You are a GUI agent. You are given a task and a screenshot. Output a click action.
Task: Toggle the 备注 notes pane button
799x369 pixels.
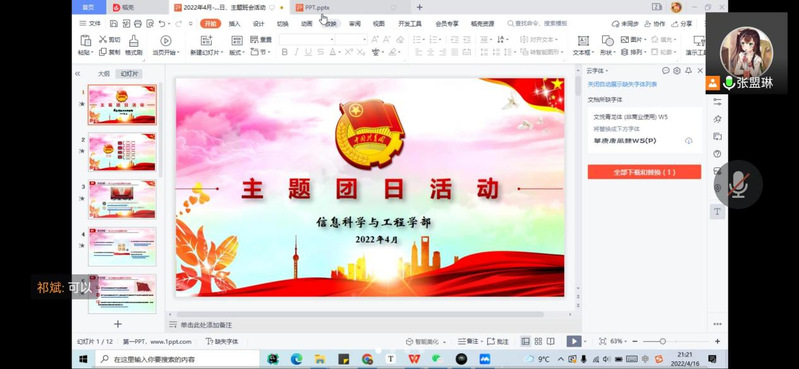click(x=468, y=341)
